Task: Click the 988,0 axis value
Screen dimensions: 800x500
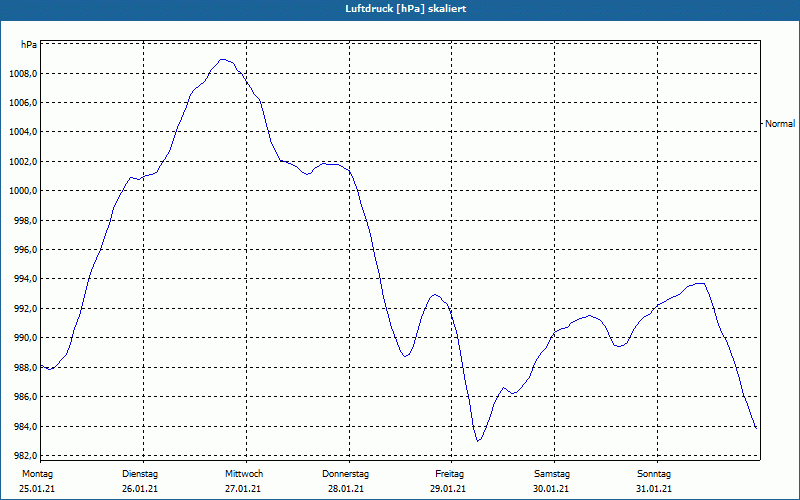Action: coord(25,367)
